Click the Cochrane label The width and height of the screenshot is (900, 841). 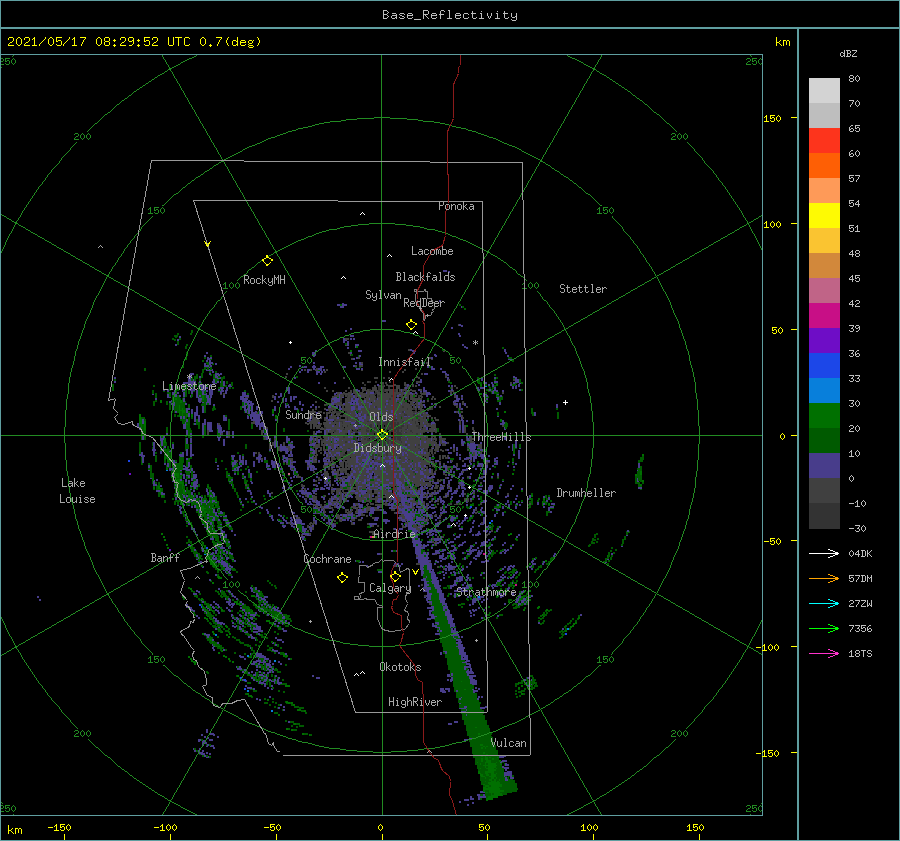tap(327, 559)
